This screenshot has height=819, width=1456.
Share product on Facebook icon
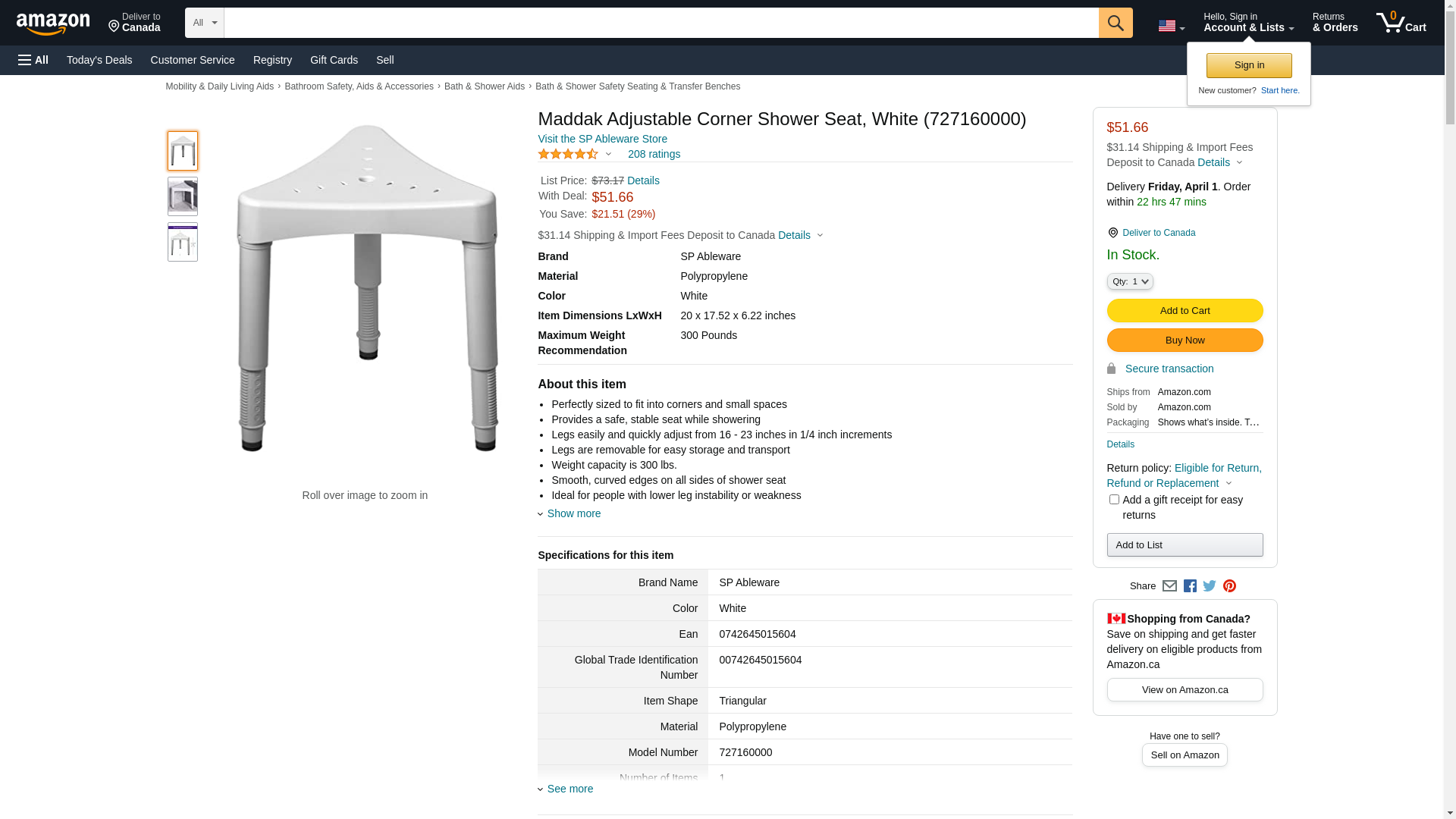(x=1190, y=586)
